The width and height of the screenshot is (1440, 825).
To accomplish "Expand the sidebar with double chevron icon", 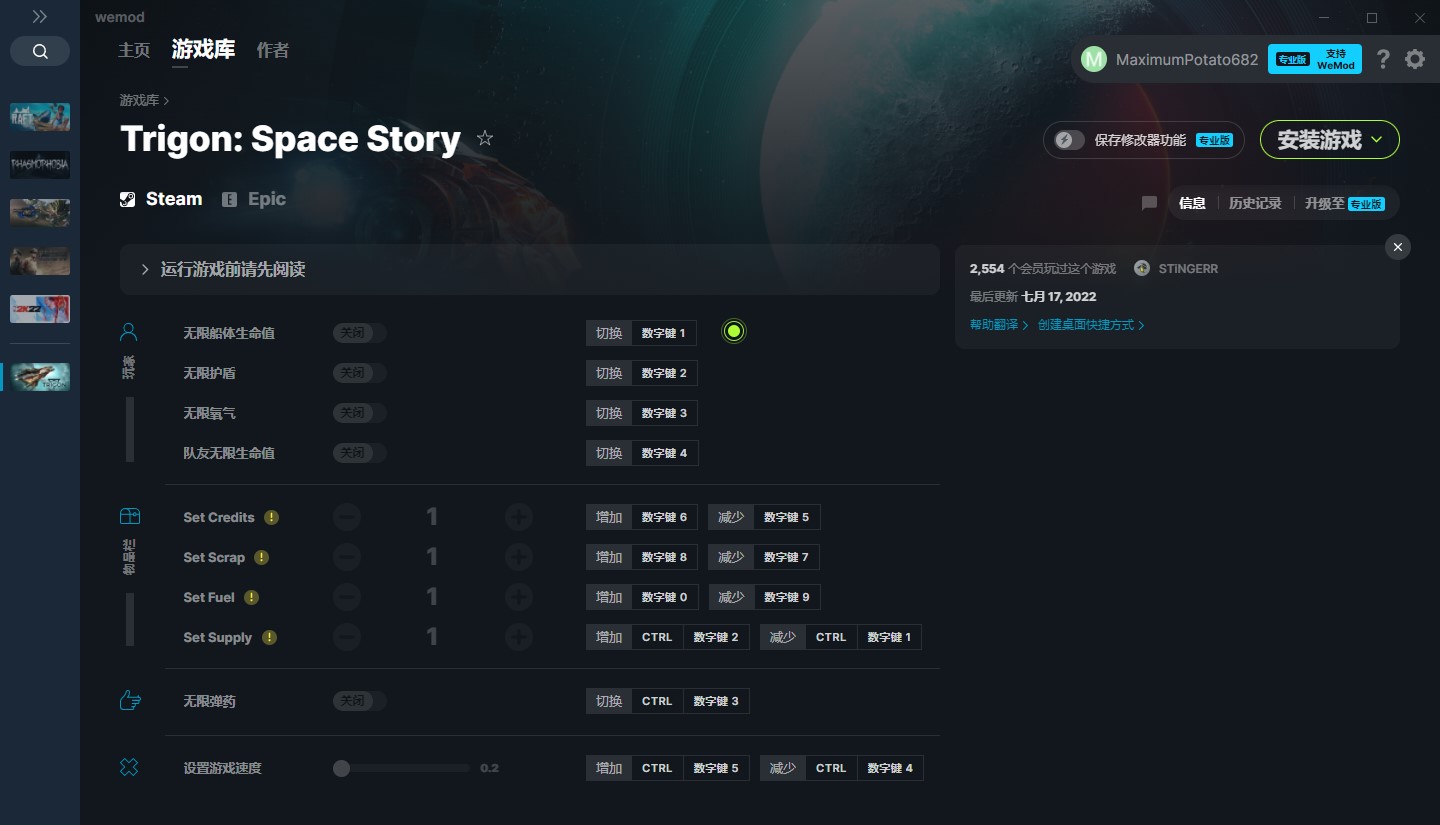I will pos(39,17).
